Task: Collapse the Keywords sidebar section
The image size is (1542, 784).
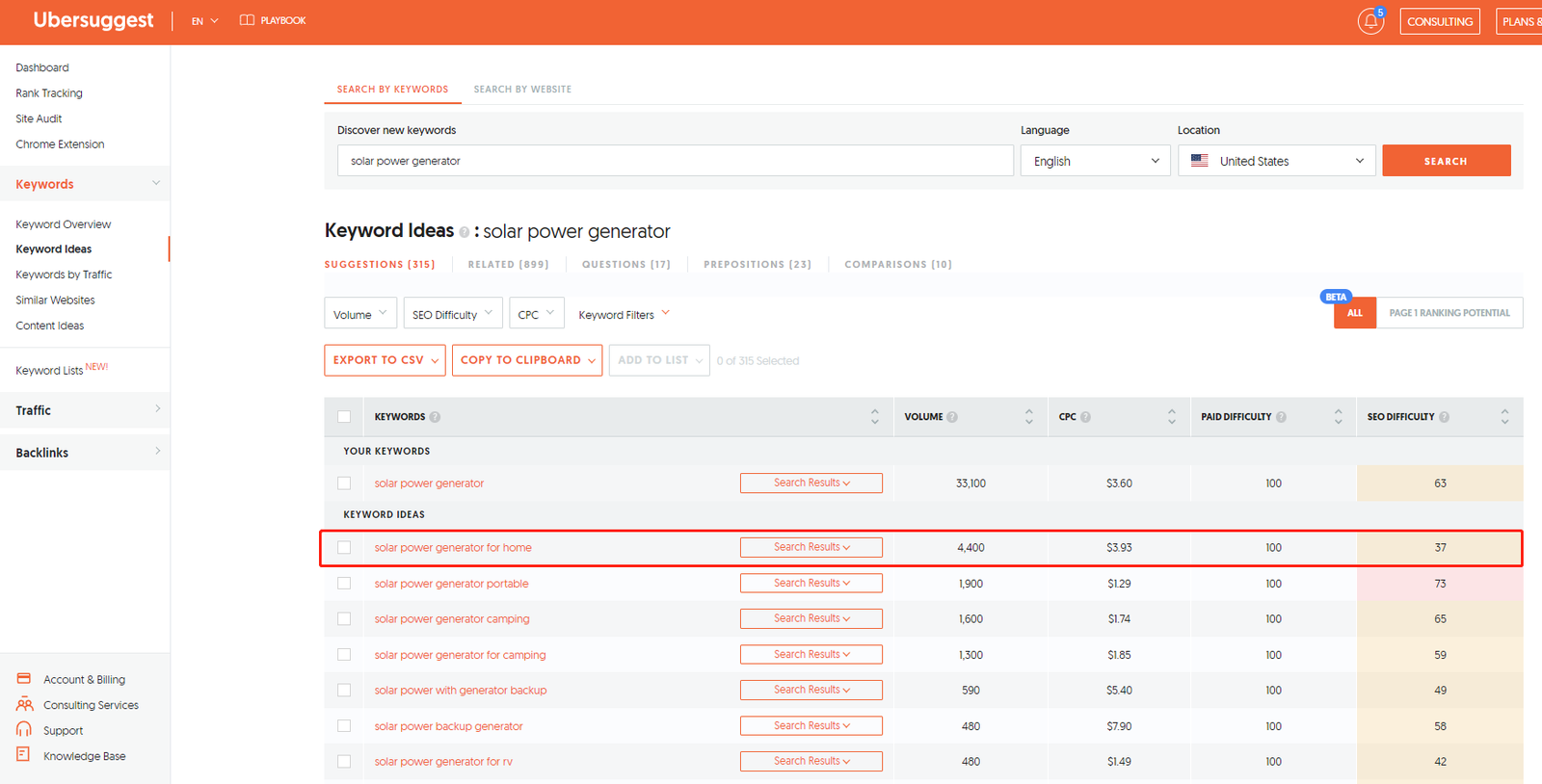Action: pyautogui.click(x=85, y=184)
